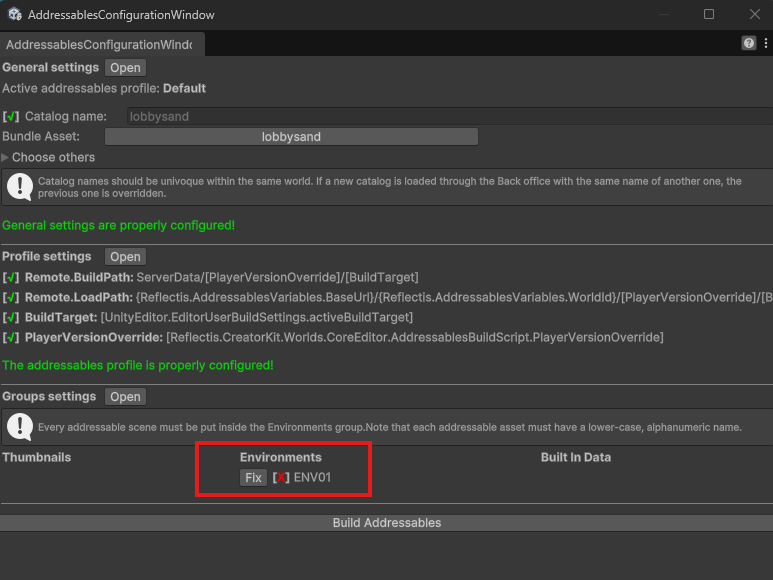This screenshot has width=773, height=580.
Task: Open General settings
Action: pyautogui.click(x=125, y=68)
